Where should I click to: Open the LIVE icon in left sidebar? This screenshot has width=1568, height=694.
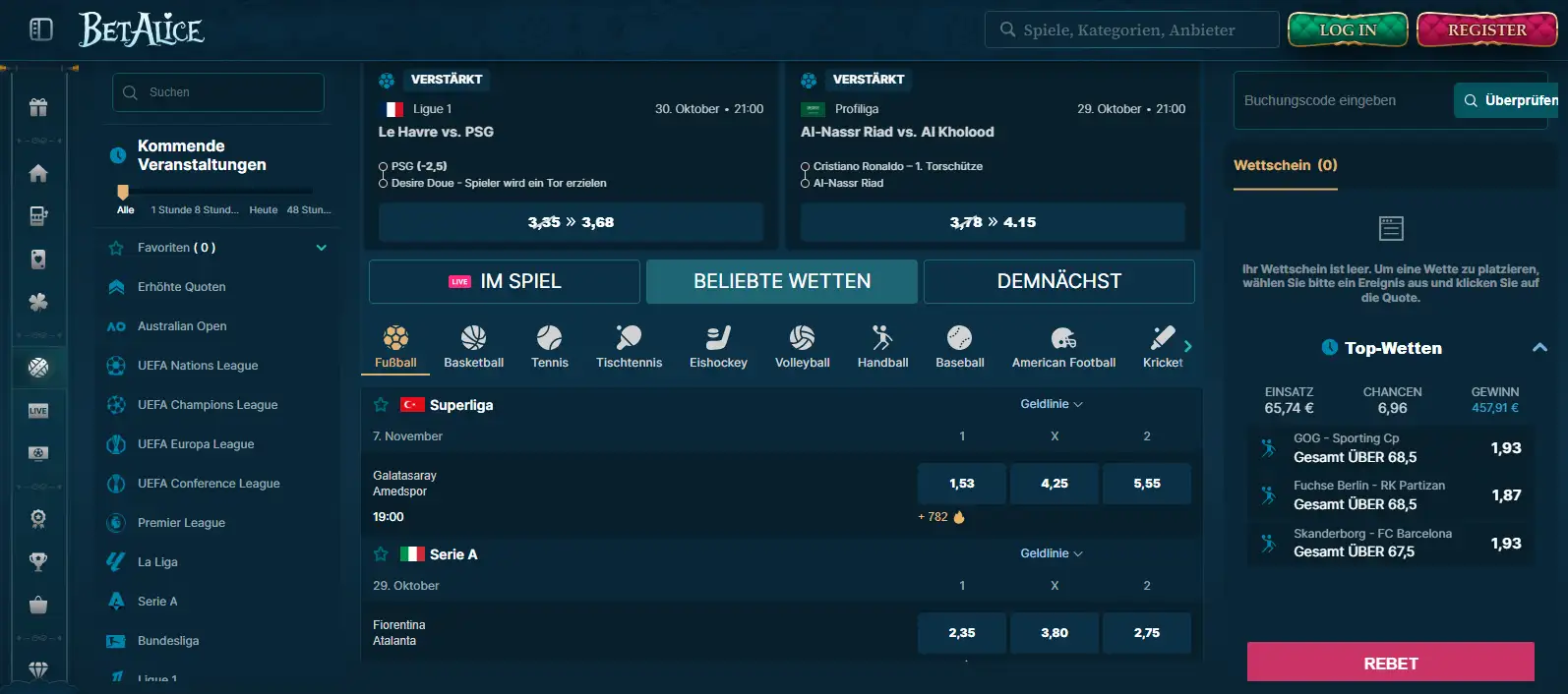pyautogui.click(x=38, y=411)
